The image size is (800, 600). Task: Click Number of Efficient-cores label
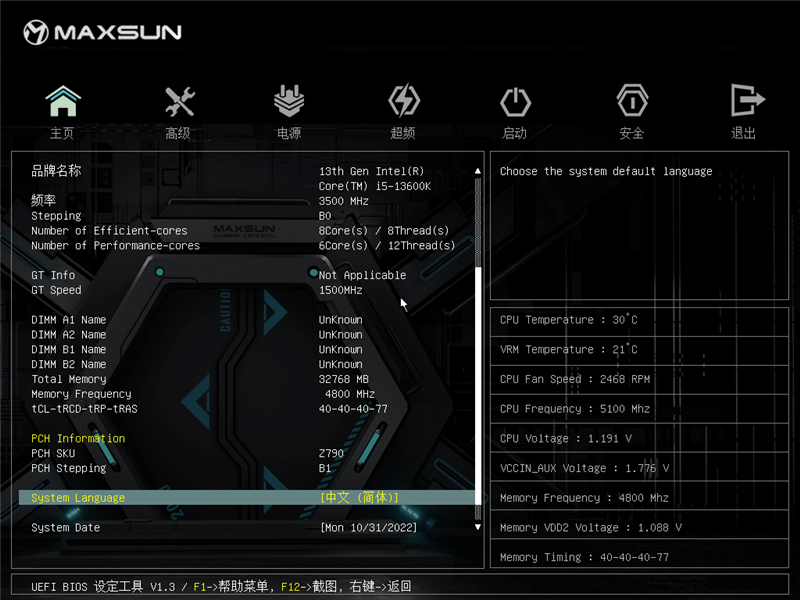[x=109, y=231]
